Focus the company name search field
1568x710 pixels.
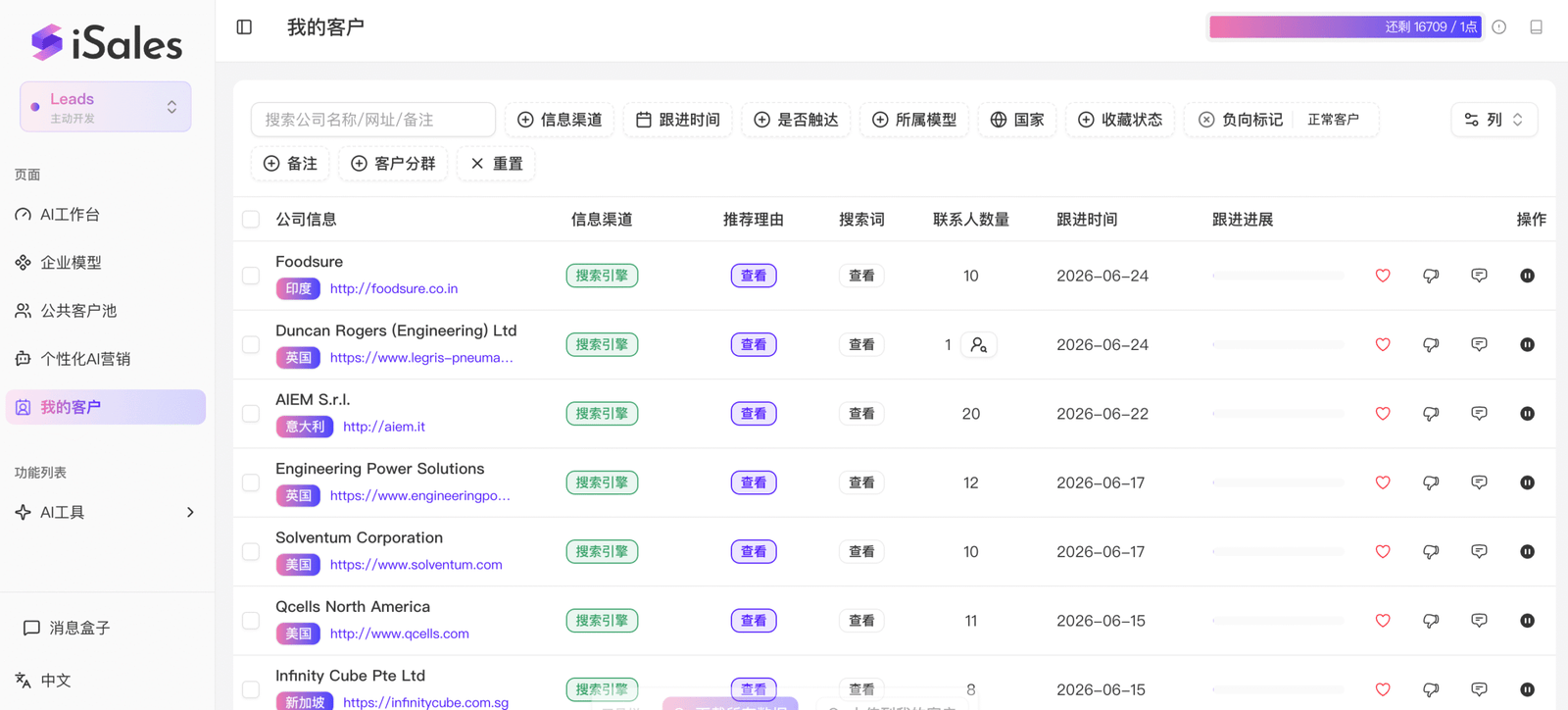click(x=373, y=120)
